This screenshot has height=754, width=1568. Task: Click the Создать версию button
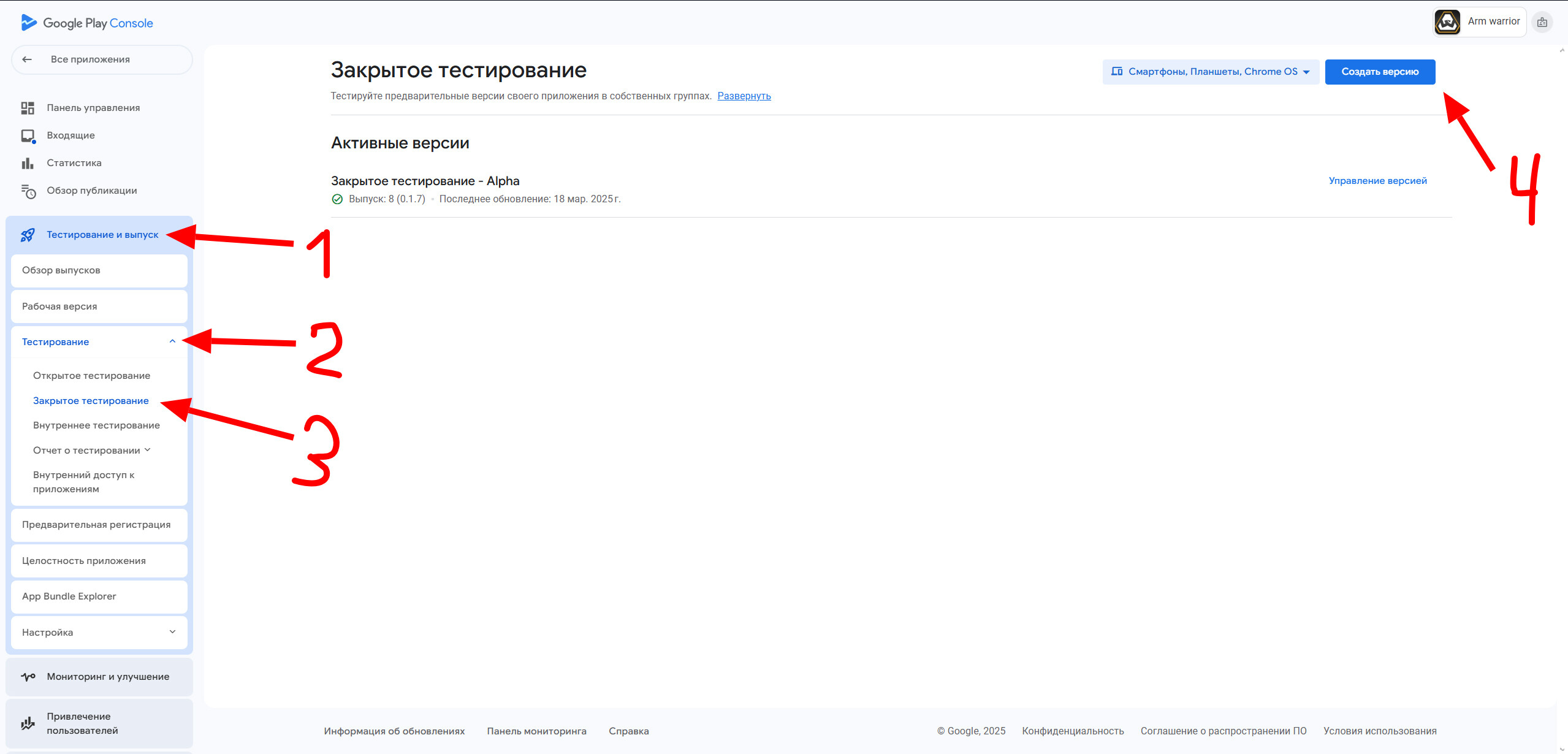(1380, 72)
